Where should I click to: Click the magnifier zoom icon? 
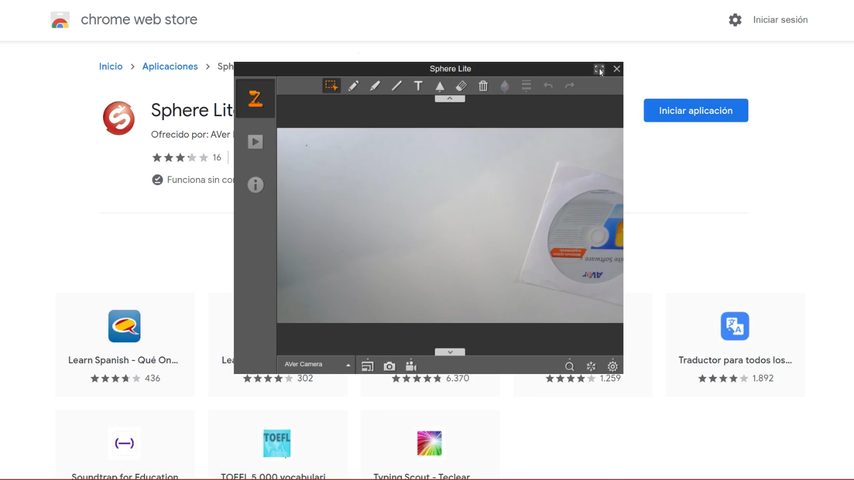point(569,366)
